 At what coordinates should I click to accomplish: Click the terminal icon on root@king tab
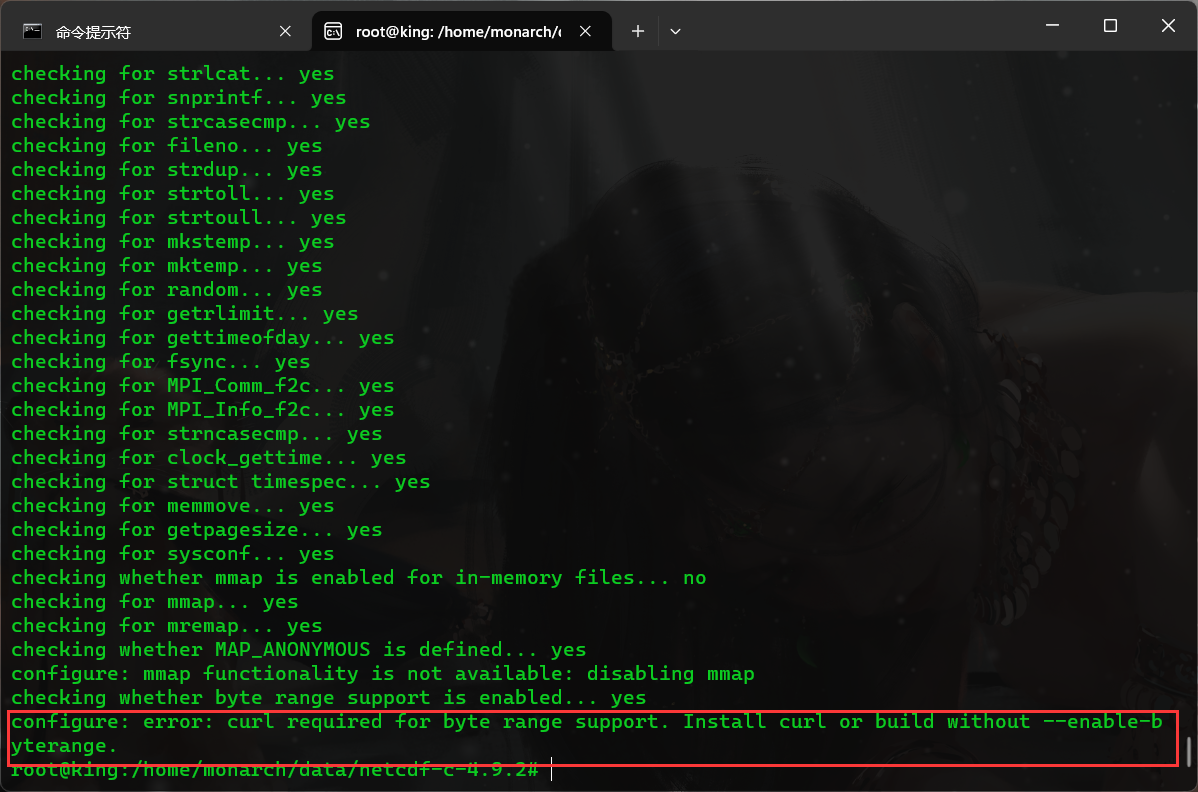(333, 31)
